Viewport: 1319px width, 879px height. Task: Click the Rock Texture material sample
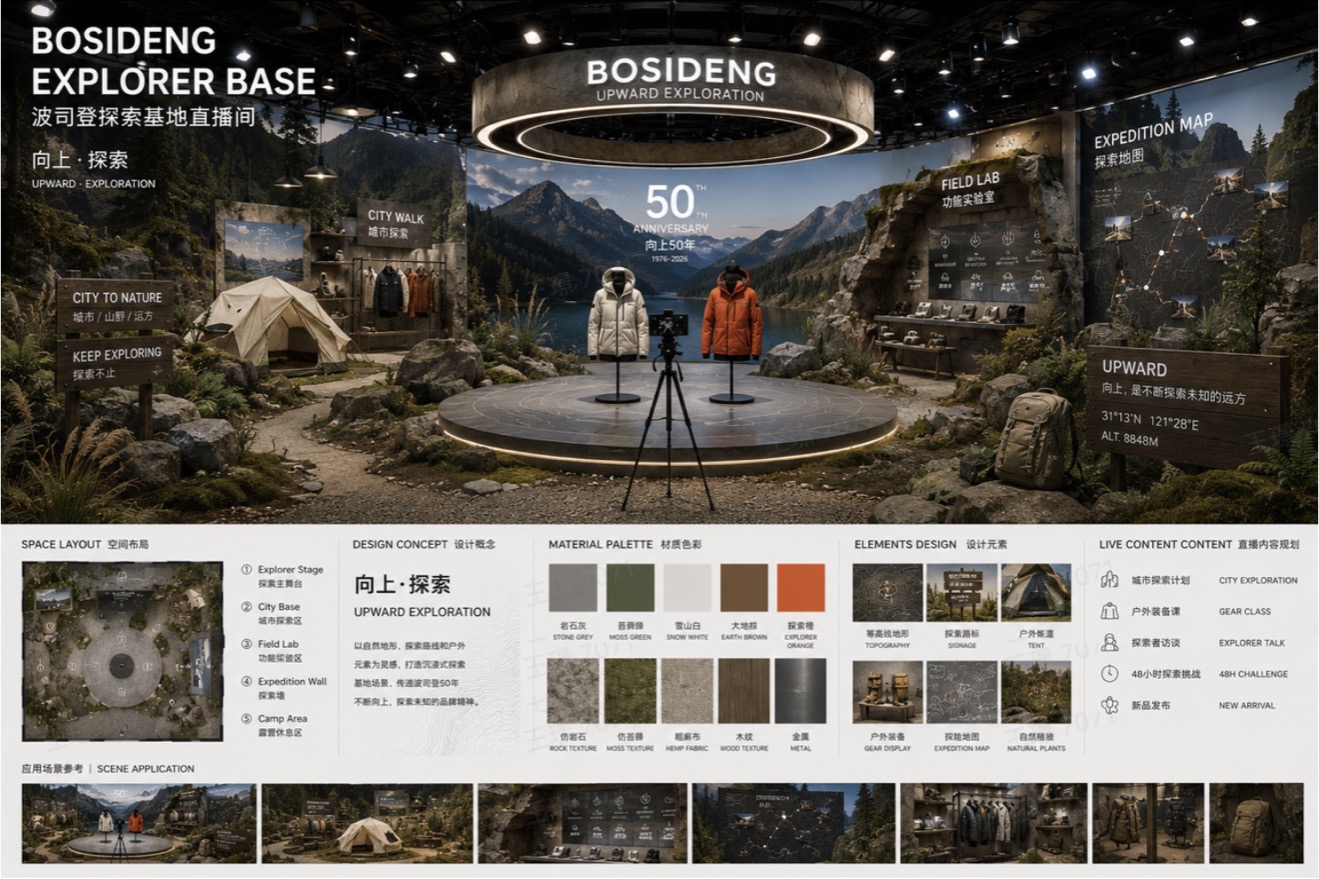pyautogui.click(x=573, y=691)
